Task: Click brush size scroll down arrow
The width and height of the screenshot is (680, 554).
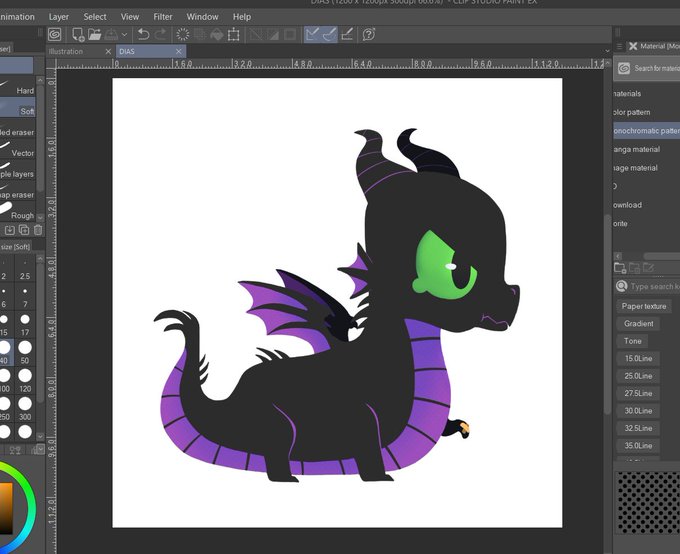Action: tap(40, 436)
